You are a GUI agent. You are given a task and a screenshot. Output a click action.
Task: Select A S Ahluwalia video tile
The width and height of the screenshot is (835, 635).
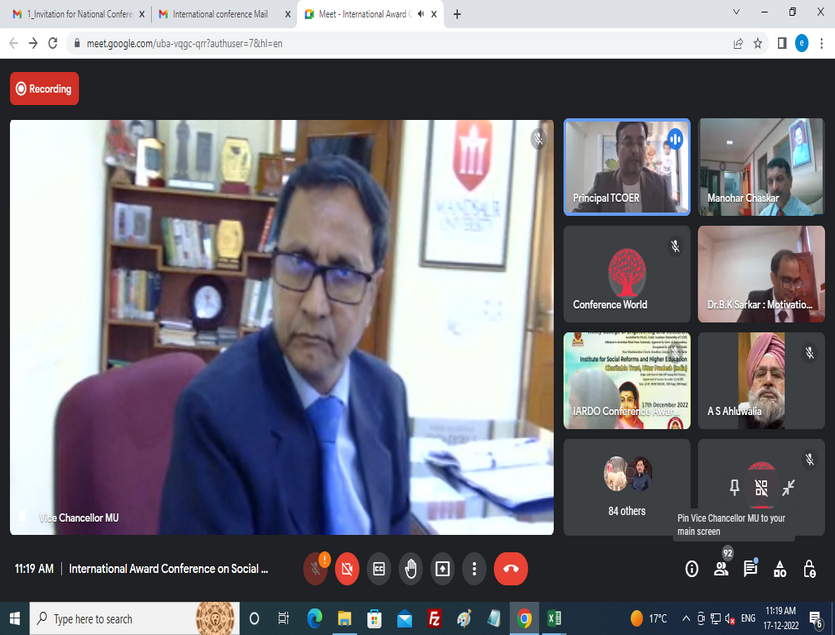(x=761, y=380)
